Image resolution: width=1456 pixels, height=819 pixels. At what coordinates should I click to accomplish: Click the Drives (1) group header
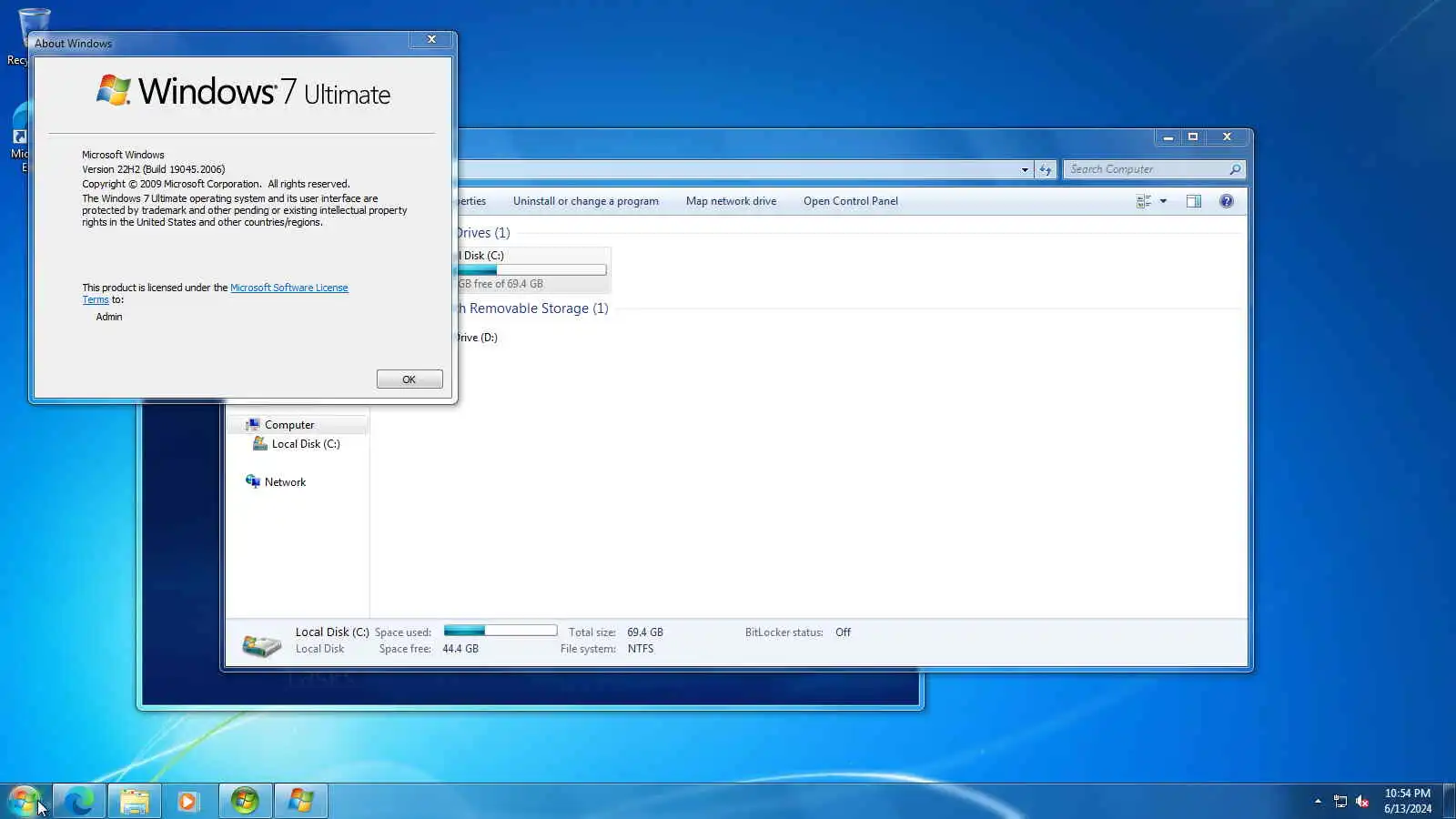[x=484, y=233]
